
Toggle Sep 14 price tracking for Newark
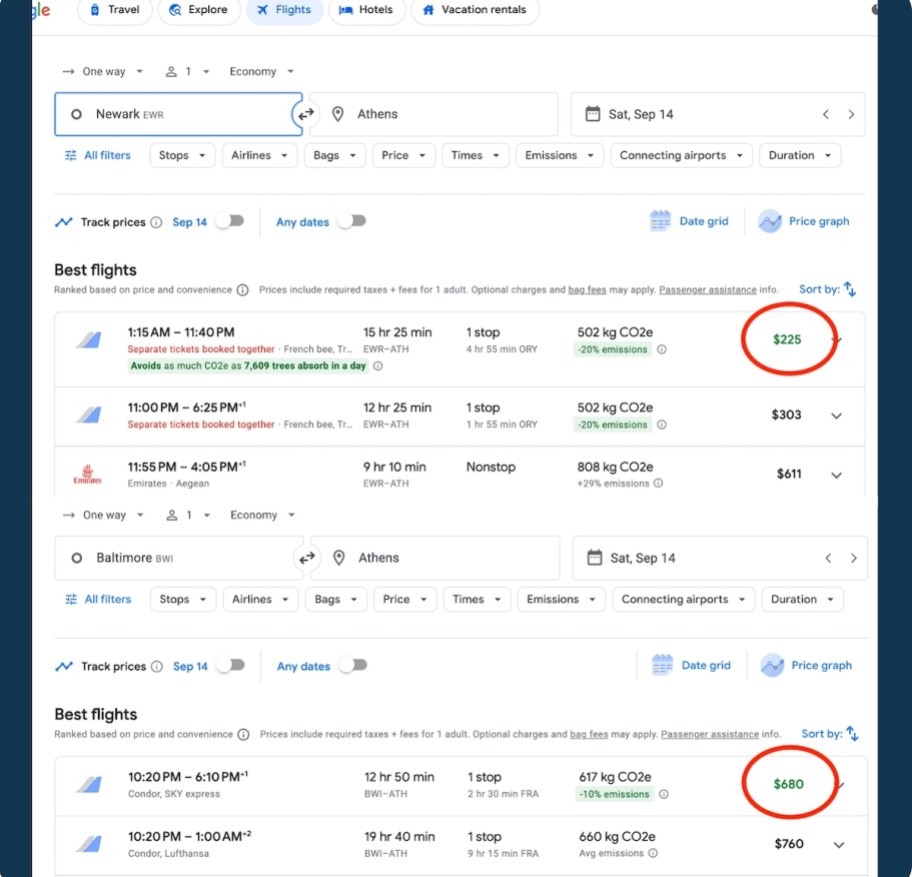pos(231,221)
